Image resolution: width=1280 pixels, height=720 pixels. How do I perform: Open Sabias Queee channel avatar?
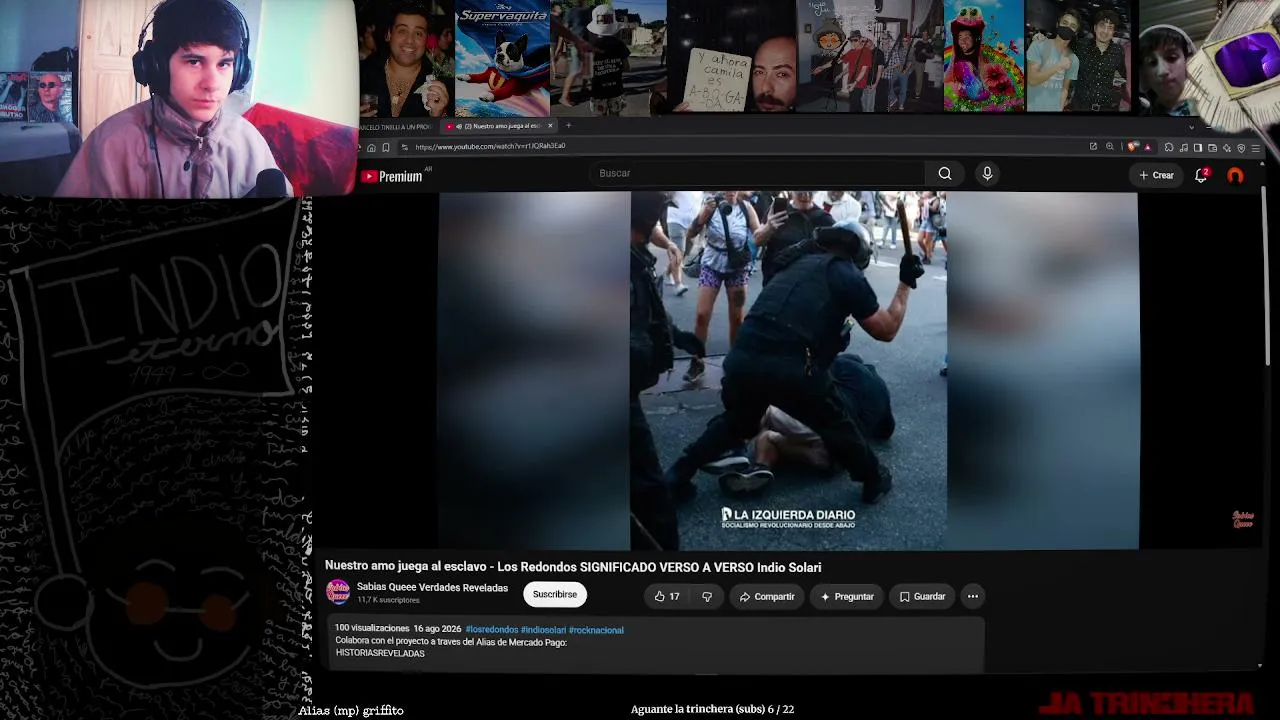pyautogui.click(x=338, y=592)
